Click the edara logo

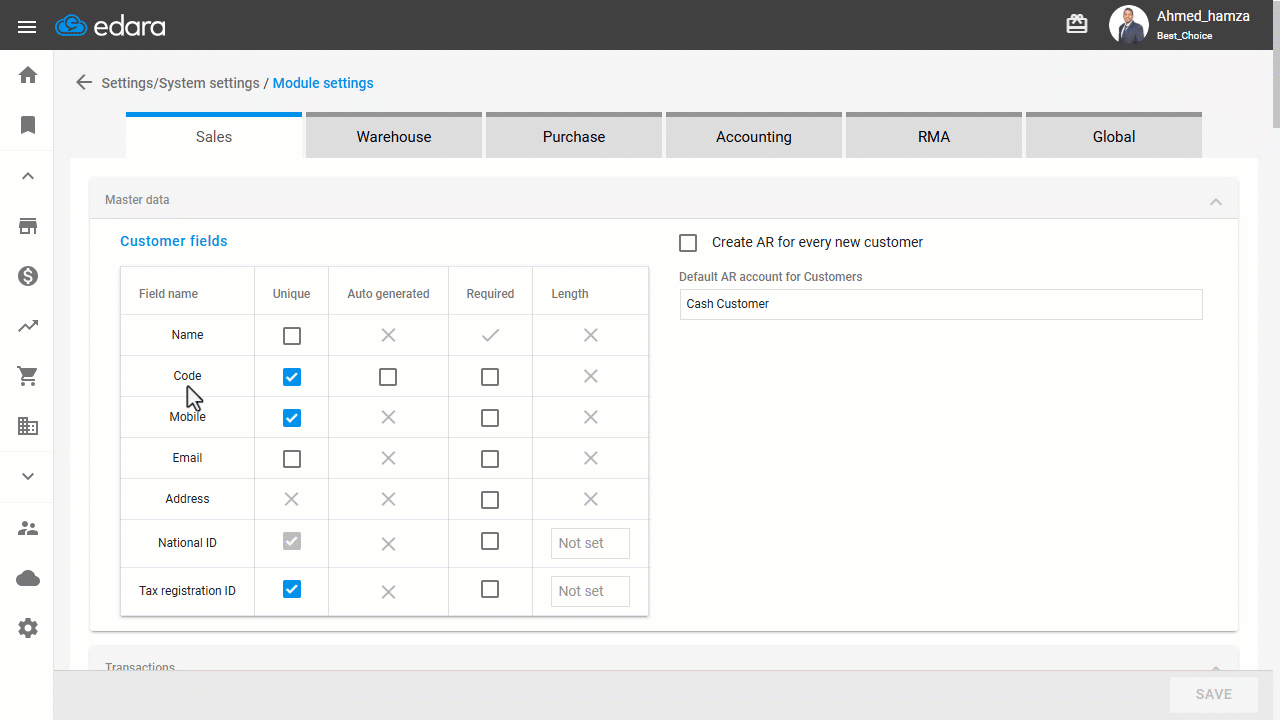110,26
